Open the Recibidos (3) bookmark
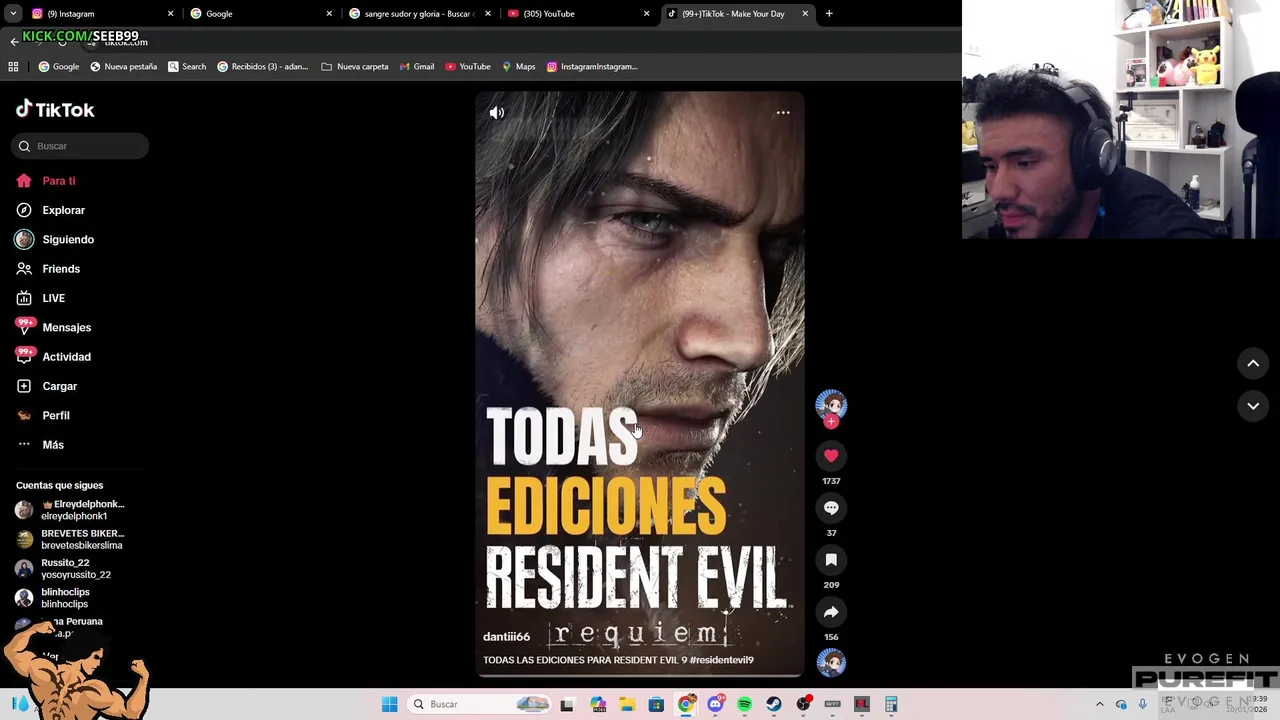This screenshot has height=720, width=1280. click(x=263, y=67)
